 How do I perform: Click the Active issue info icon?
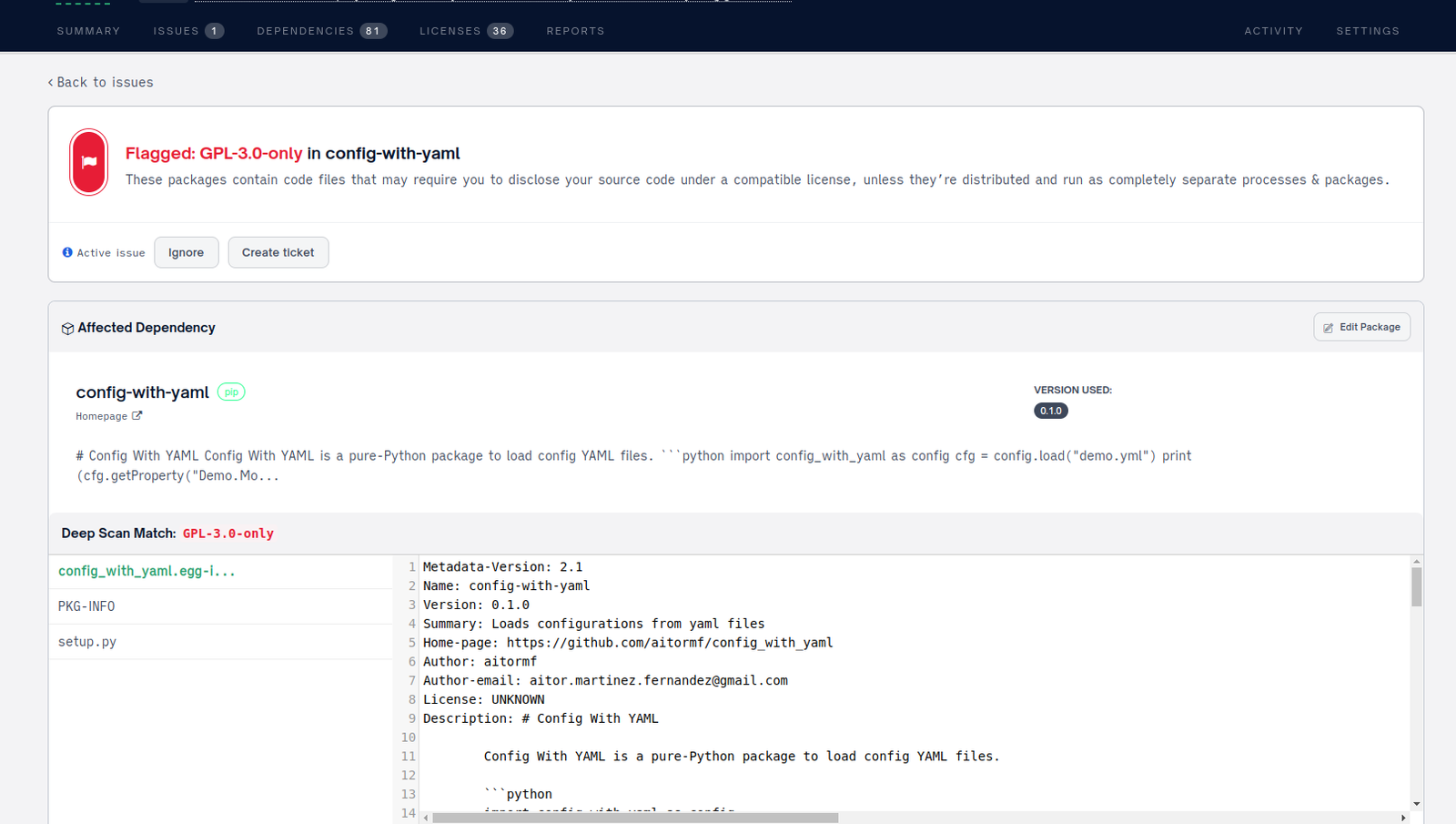67,252
